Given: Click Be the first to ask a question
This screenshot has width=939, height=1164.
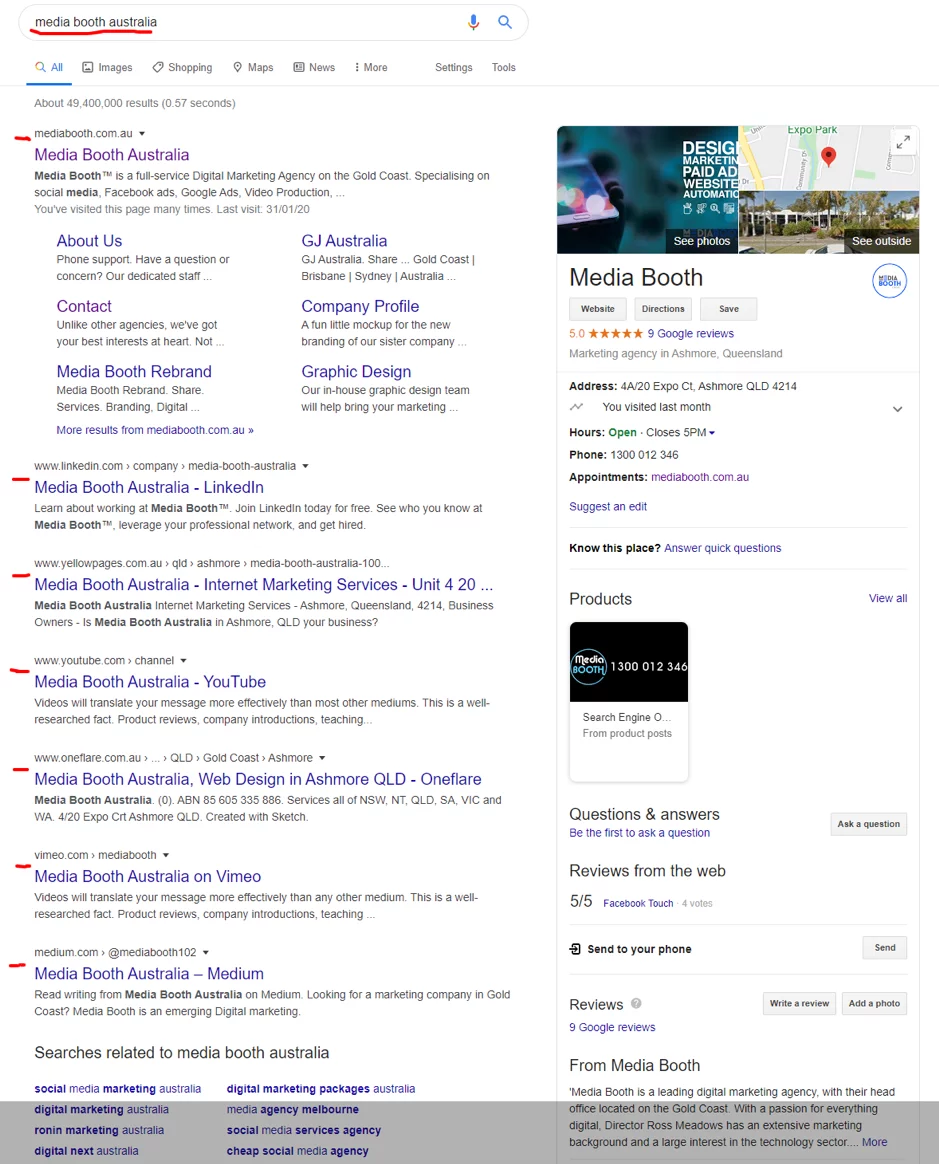Looking at the screenshot, I should pos(639,833).
